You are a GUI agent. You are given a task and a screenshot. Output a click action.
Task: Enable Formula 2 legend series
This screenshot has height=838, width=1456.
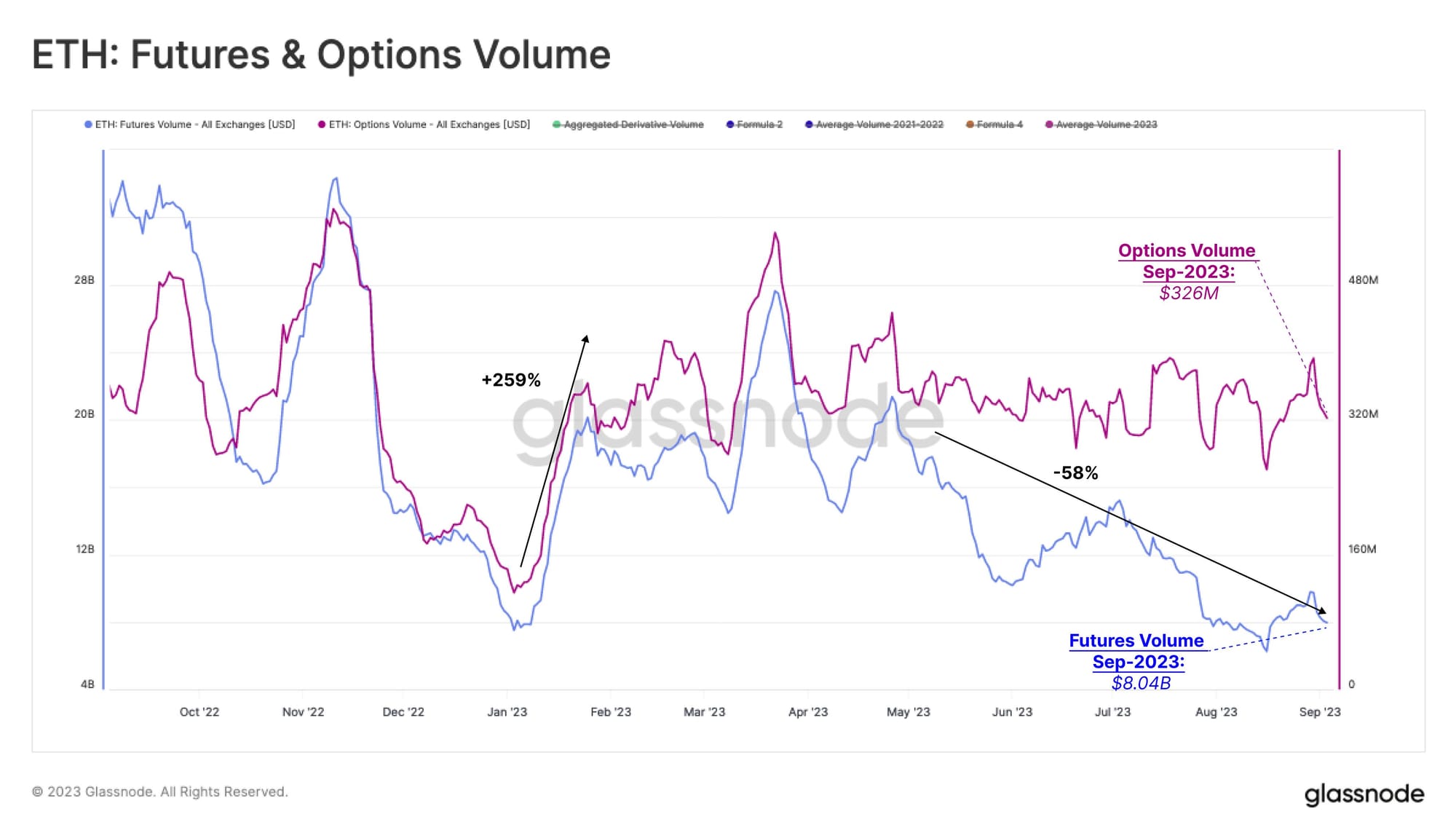click(x=754, y=124)
